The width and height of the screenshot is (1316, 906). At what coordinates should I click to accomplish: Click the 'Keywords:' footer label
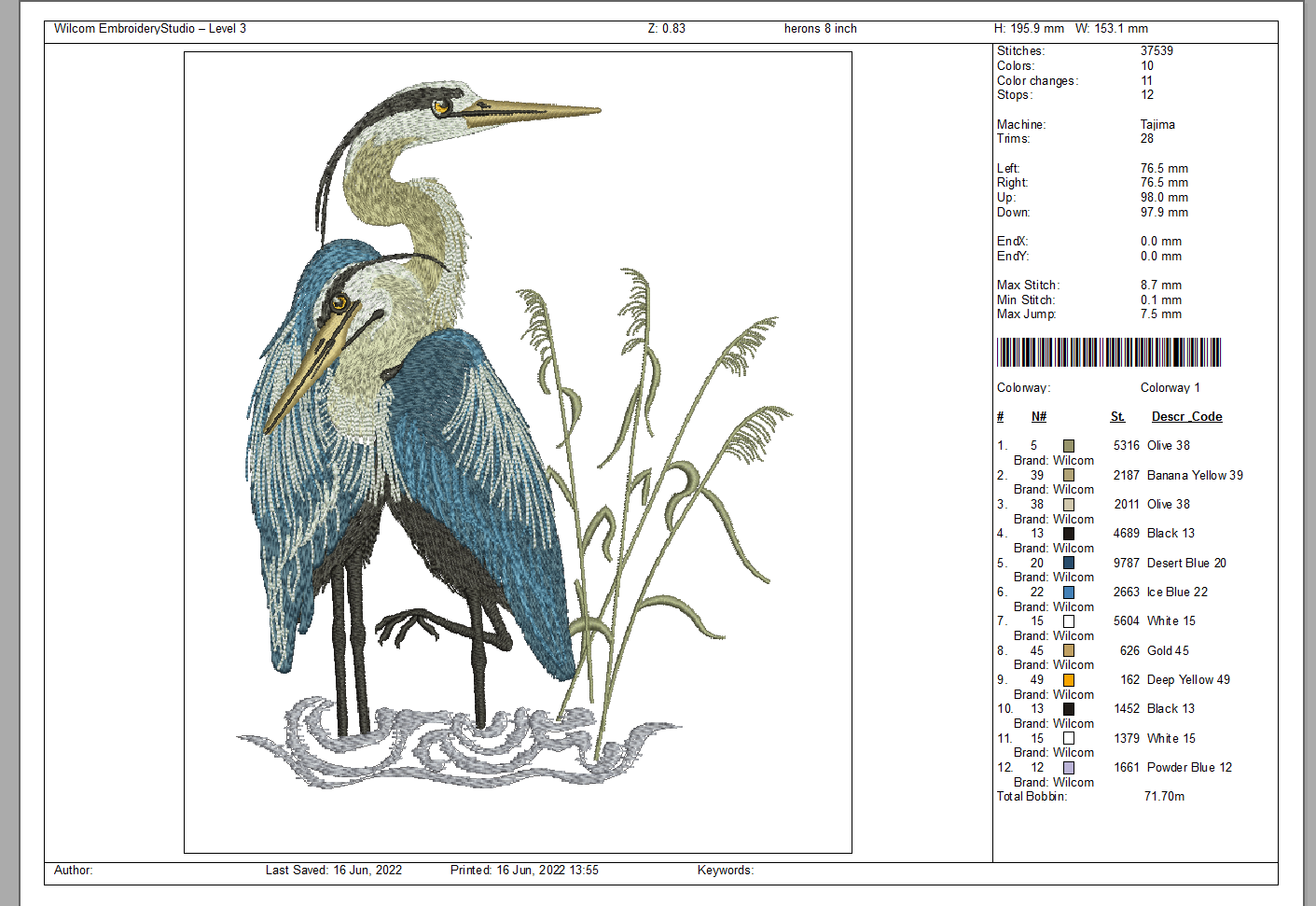(726, 871)
